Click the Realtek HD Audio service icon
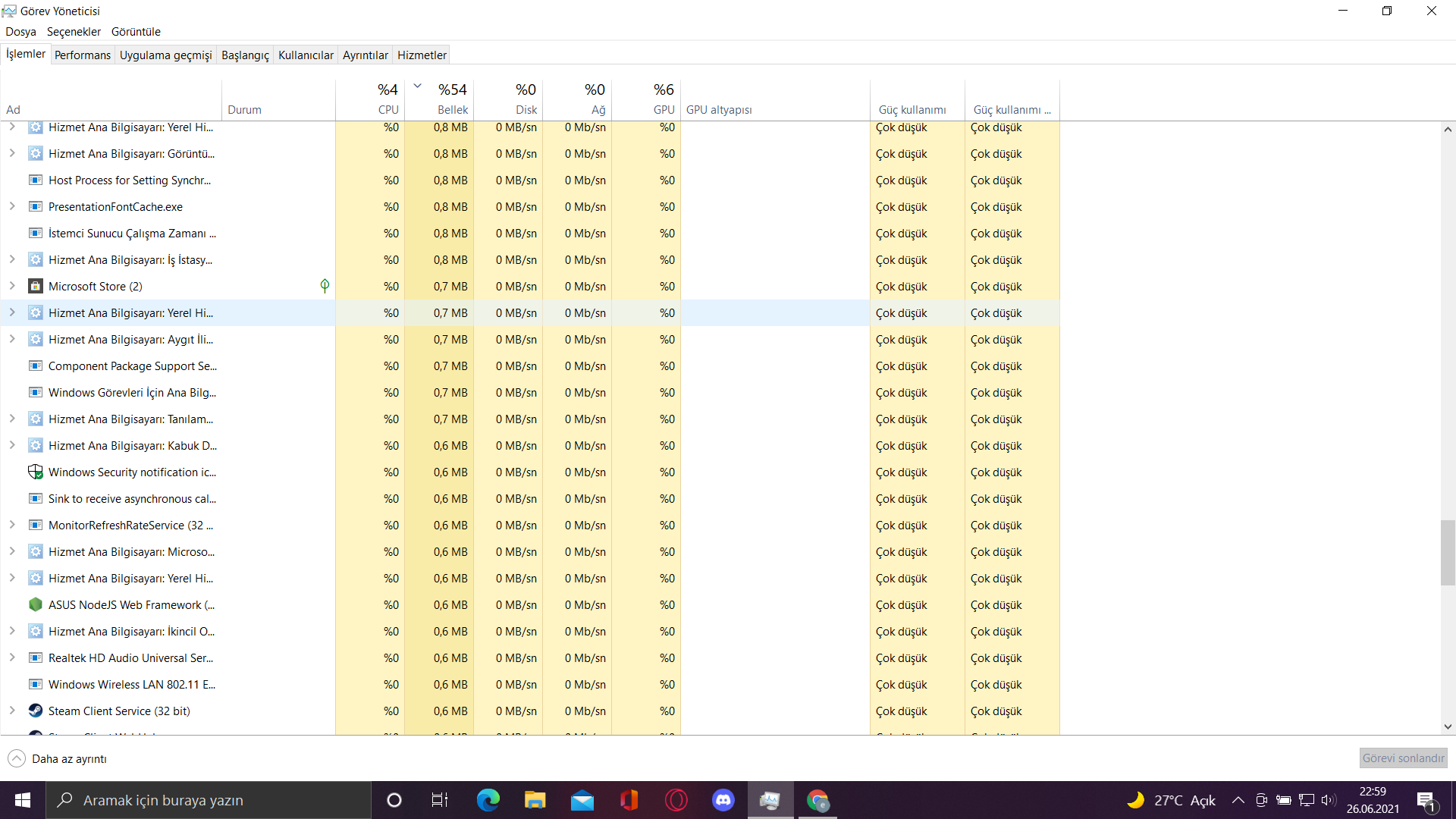The height and width of the screenshot is (819, 1456). pyautogui.click(x=35, y=657)
